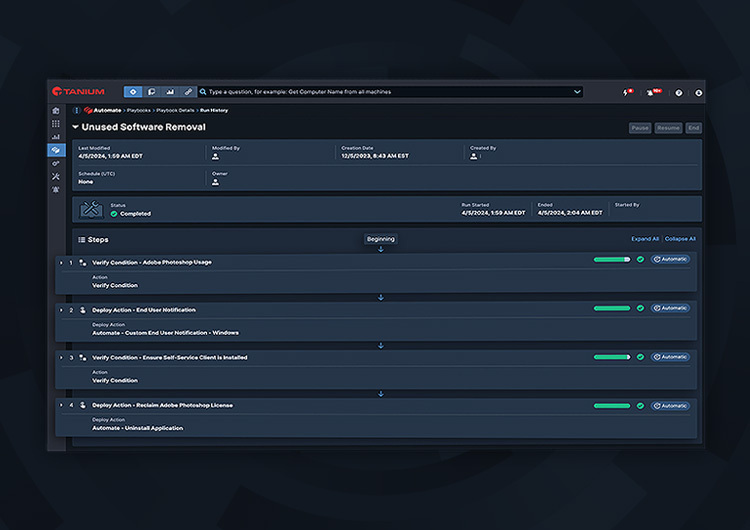
Task: Open lightning bolt actions alerts
Action: tap(627, 92)
